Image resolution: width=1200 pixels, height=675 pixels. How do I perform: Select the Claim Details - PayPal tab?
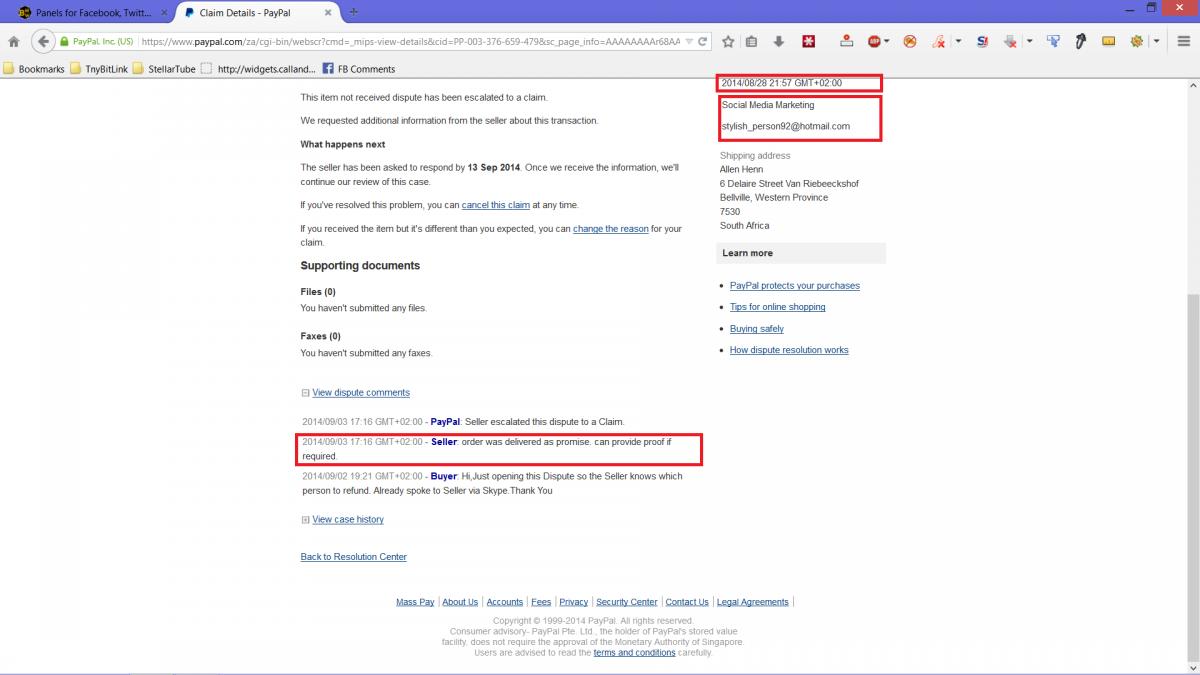256,13
